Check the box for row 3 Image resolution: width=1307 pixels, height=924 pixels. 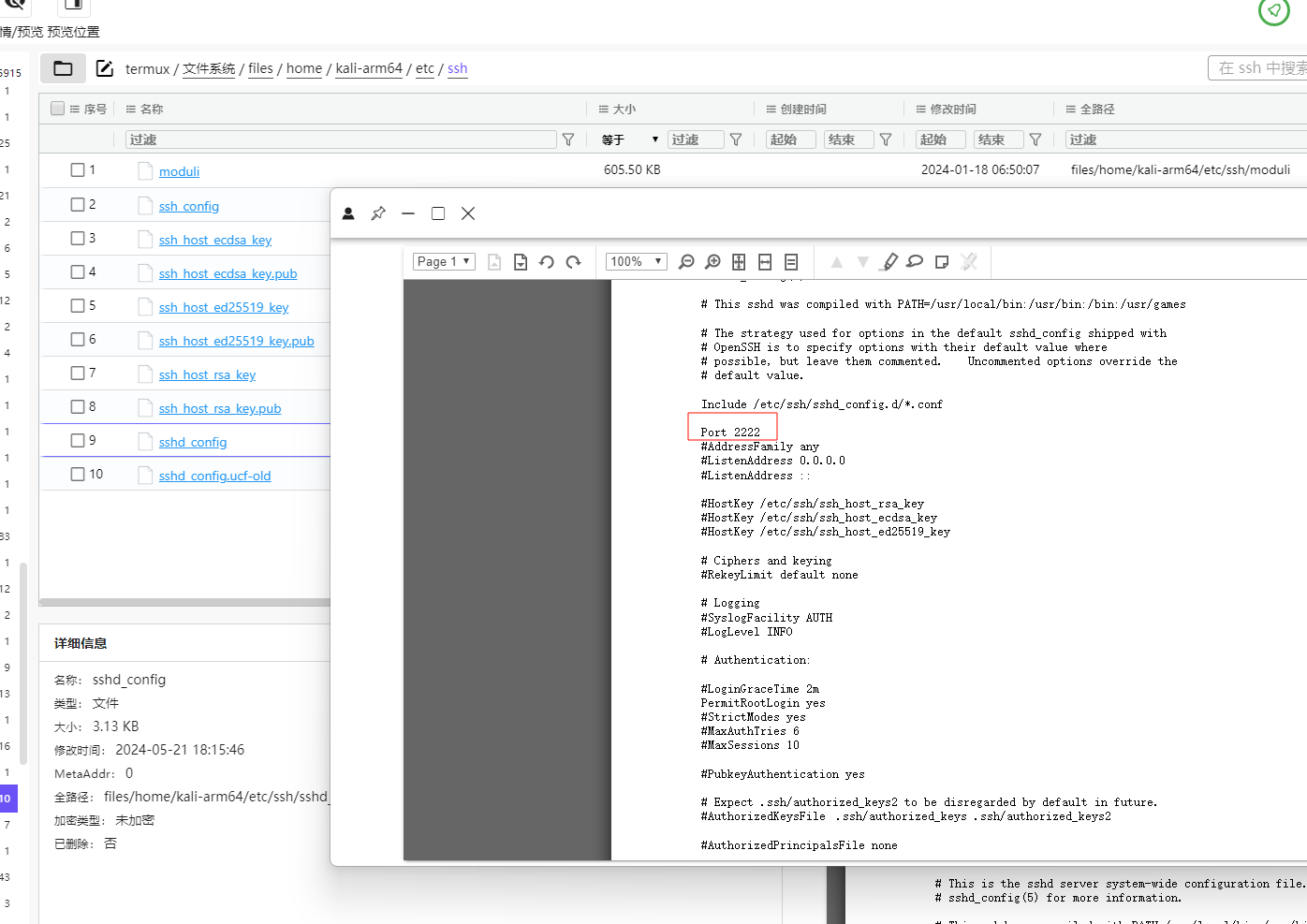click(x=78, y=238)
